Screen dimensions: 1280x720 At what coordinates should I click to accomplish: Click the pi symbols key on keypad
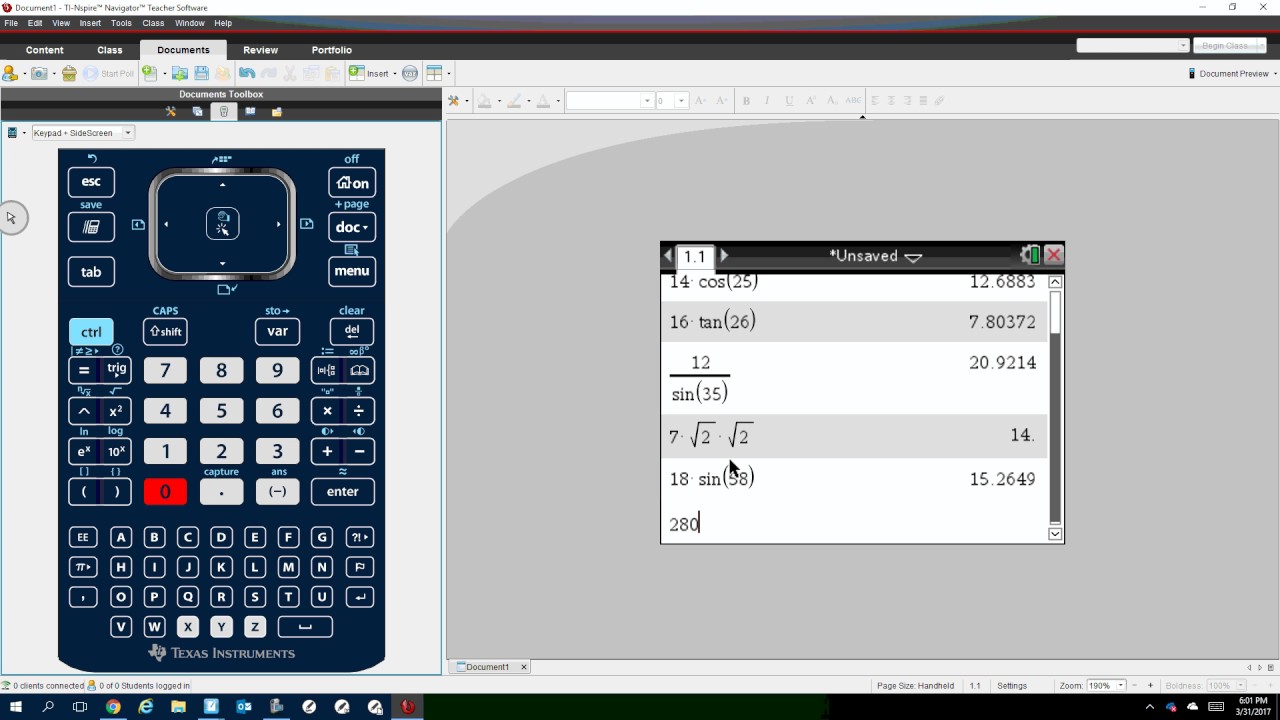pyautogui.click(x=82, y=567)
